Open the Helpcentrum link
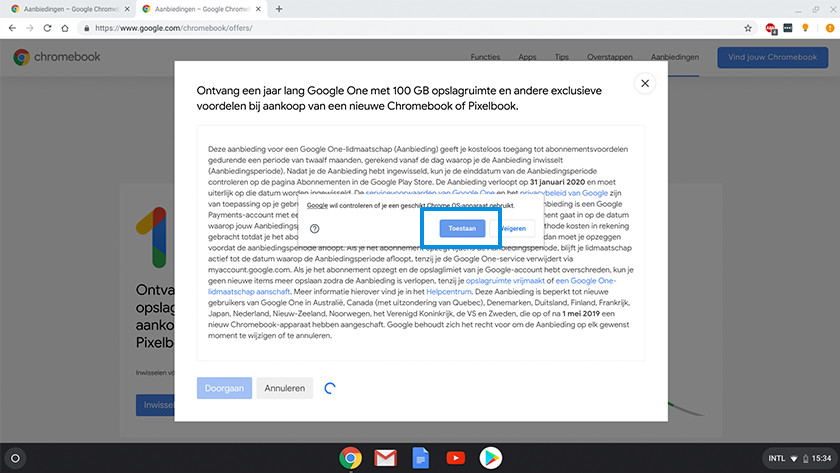The width and height of the screenshot is (840, 473). (x=448, y=292)
